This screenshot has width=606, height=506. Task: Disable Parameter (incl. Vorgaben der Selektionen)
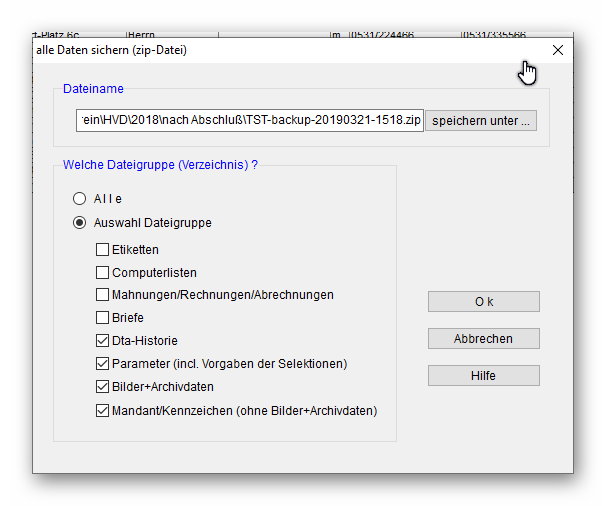(102, 364)
